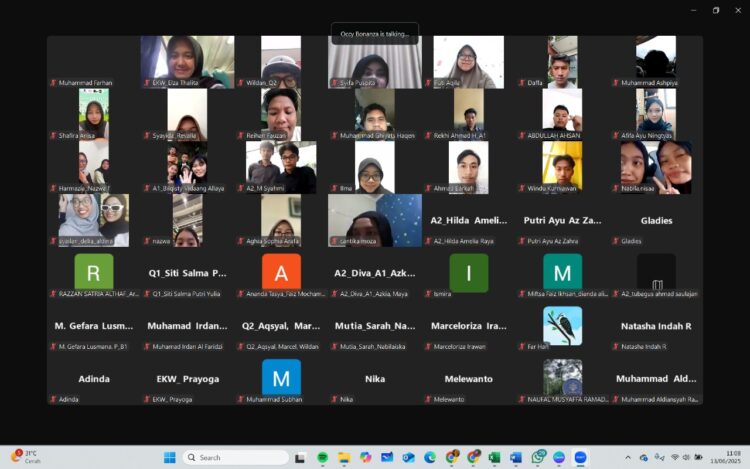Open Task View from the taskbar
Image resolution: width=750 pixels, height=469 pixels.
tap(300, 457)
